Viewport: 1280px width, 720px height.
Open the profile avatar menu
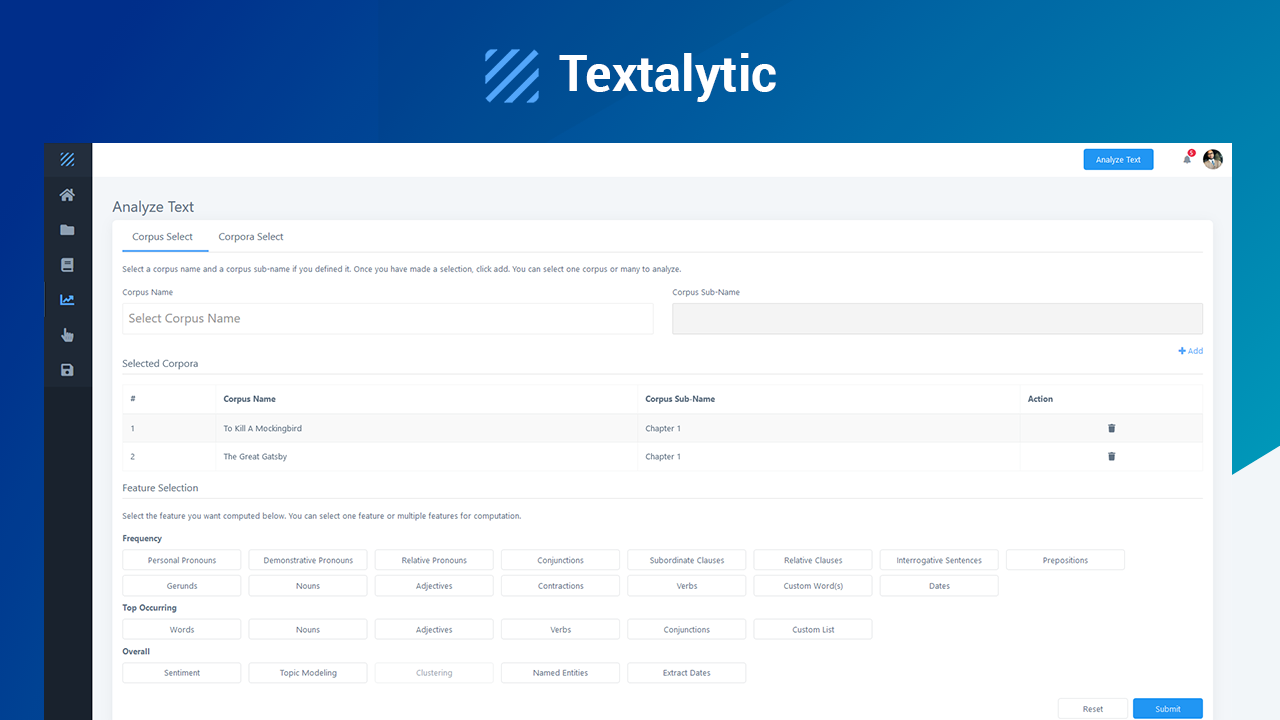(1212, 158)
